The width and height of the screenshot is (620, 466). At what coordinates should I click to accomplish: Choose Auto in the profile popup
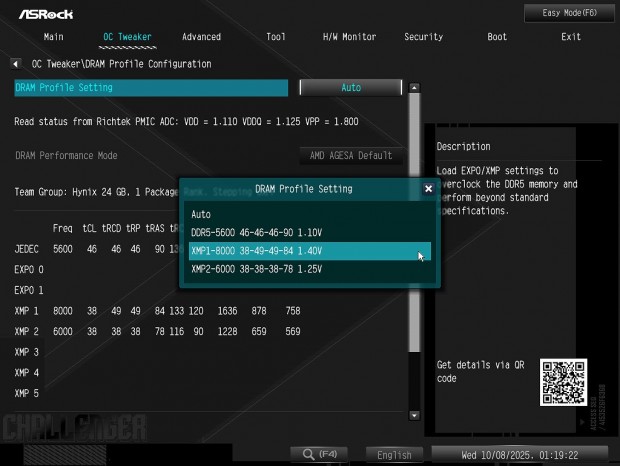(x=310, y=215)
